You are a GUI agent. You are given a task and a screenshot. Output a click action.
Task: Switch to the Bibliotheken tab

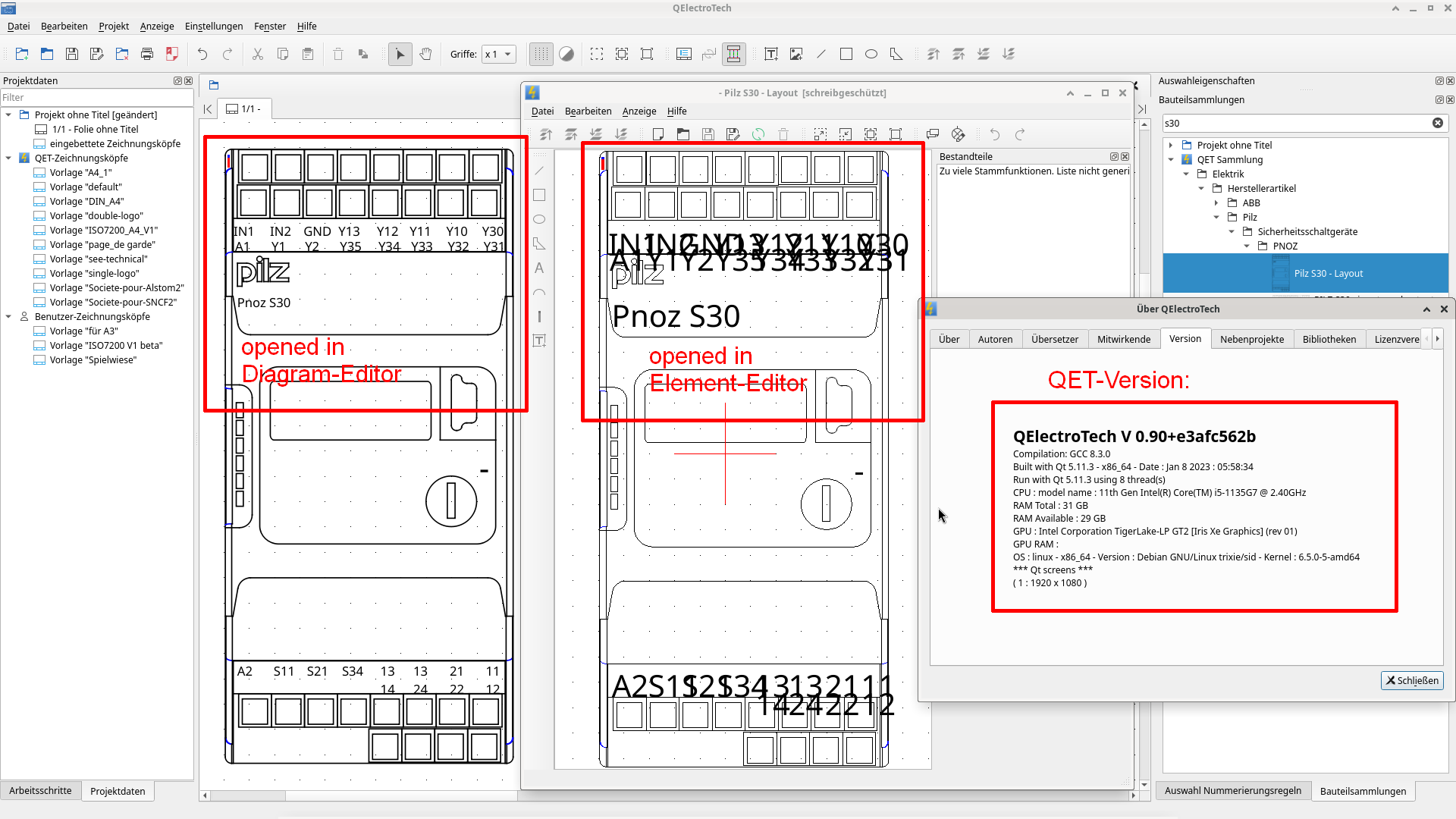click(x=1329, y=339)
